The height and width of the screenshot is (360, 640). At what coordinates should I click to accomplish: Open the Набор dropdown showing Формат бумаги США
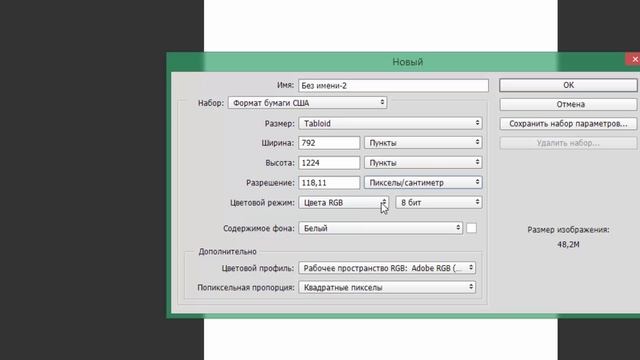[x=307, y=103]
